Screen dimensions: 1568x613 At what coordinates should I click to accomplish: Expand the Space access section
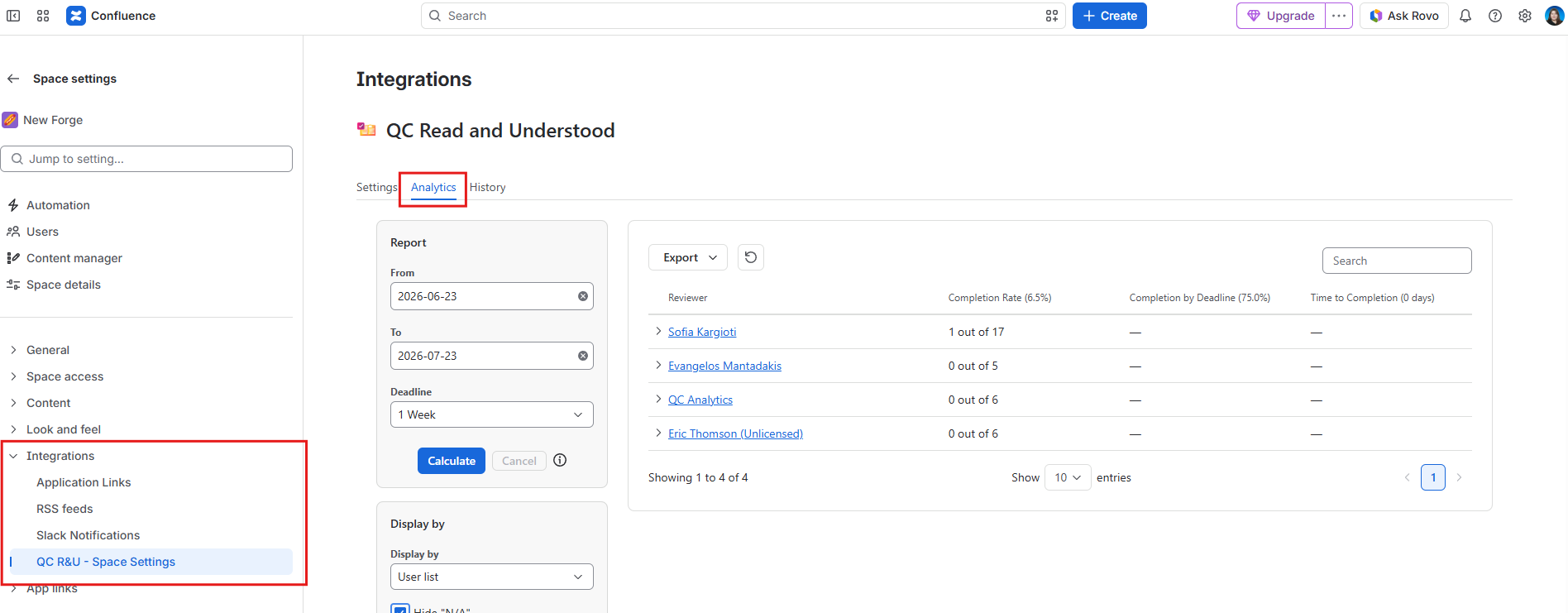coord(13,376)
